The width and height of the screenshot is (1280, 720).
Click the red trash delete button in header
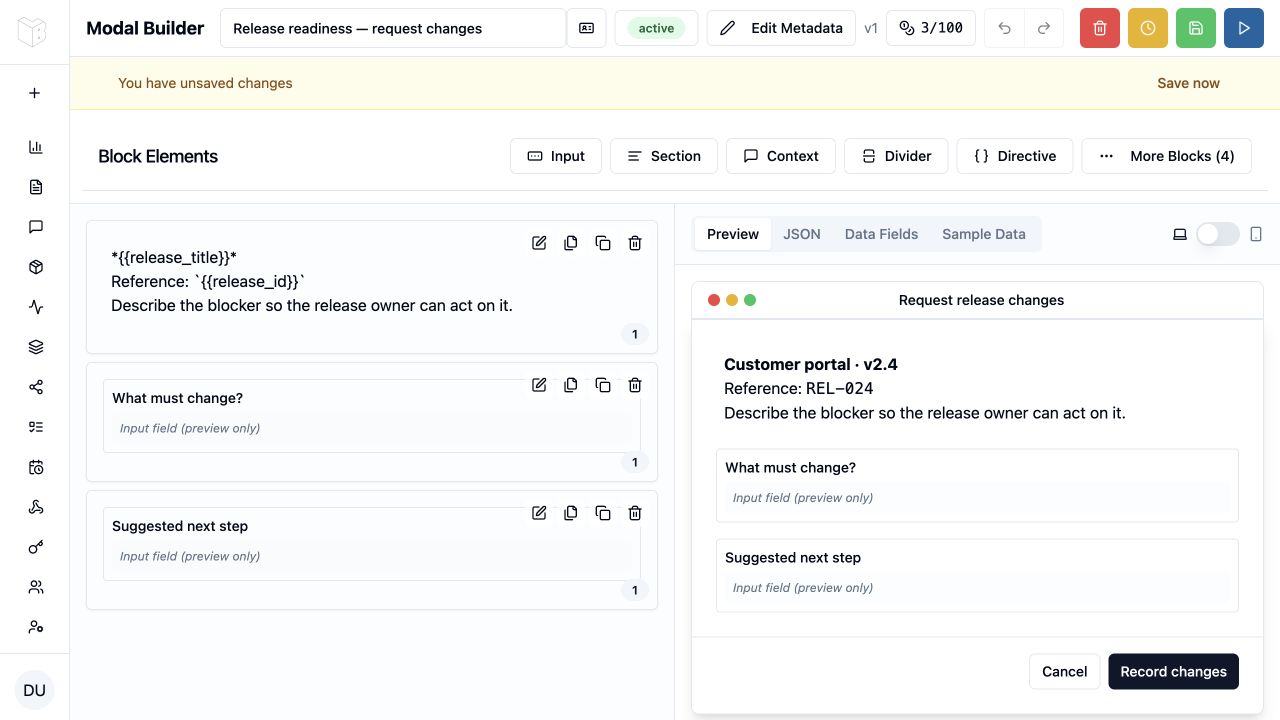[x=1100, y=28]
